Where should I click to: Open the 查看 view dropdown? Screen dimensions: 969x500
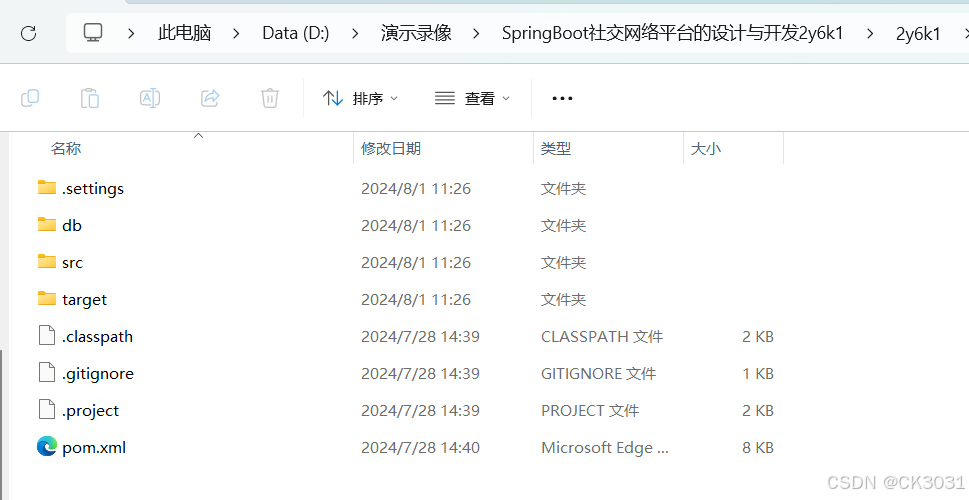click(473, 98)
